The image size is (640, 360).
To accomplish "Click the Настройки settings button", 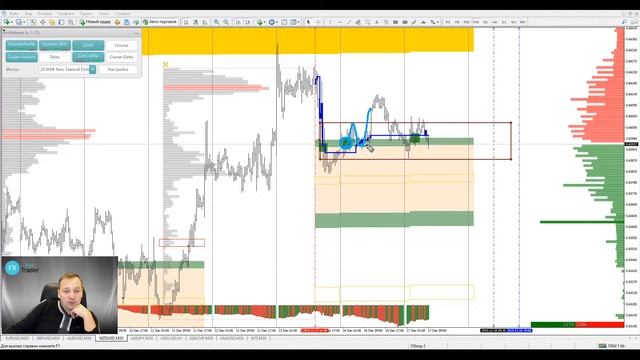I will 118,69.
